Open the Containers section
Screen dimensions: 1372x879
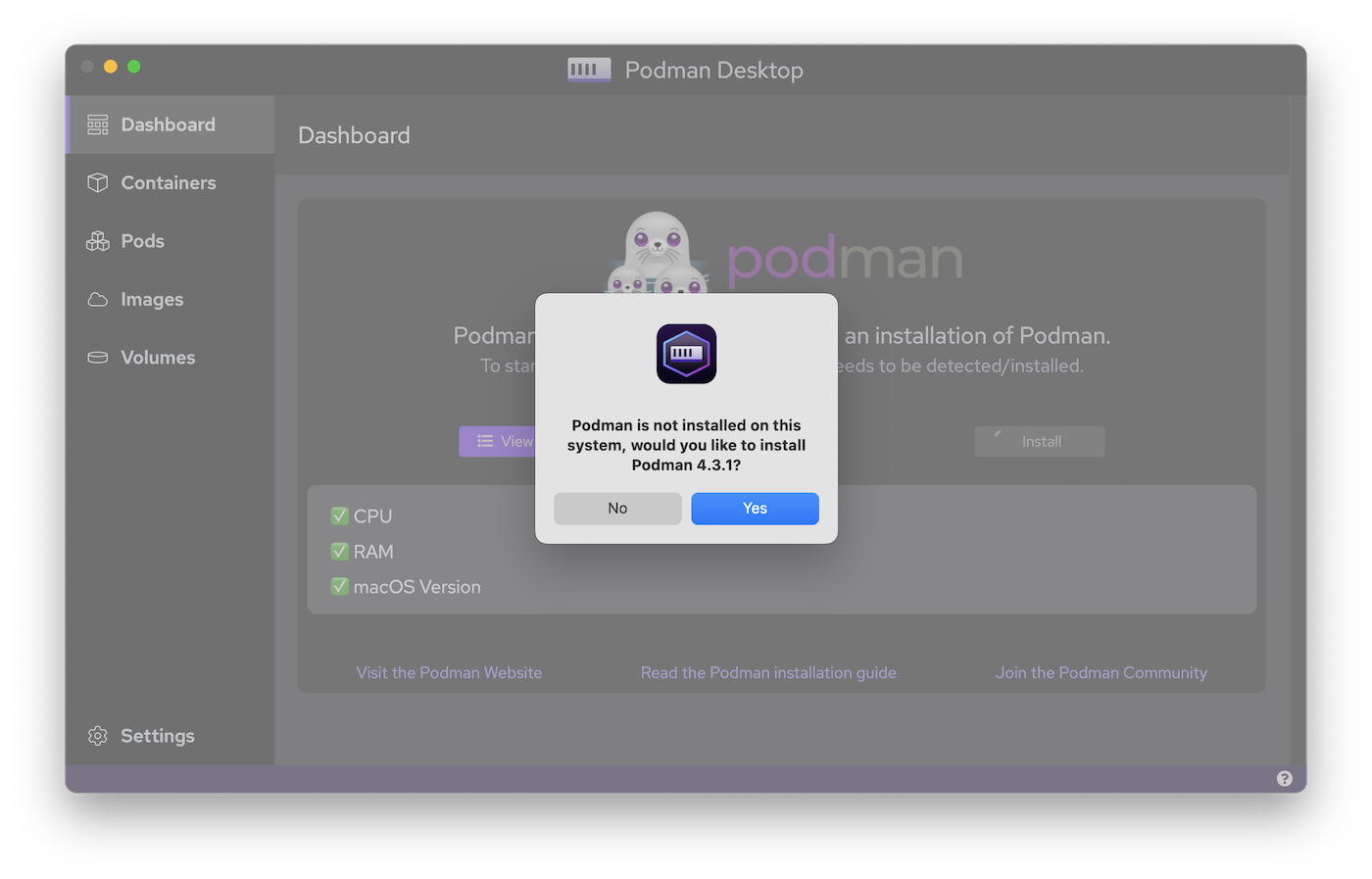168,183
